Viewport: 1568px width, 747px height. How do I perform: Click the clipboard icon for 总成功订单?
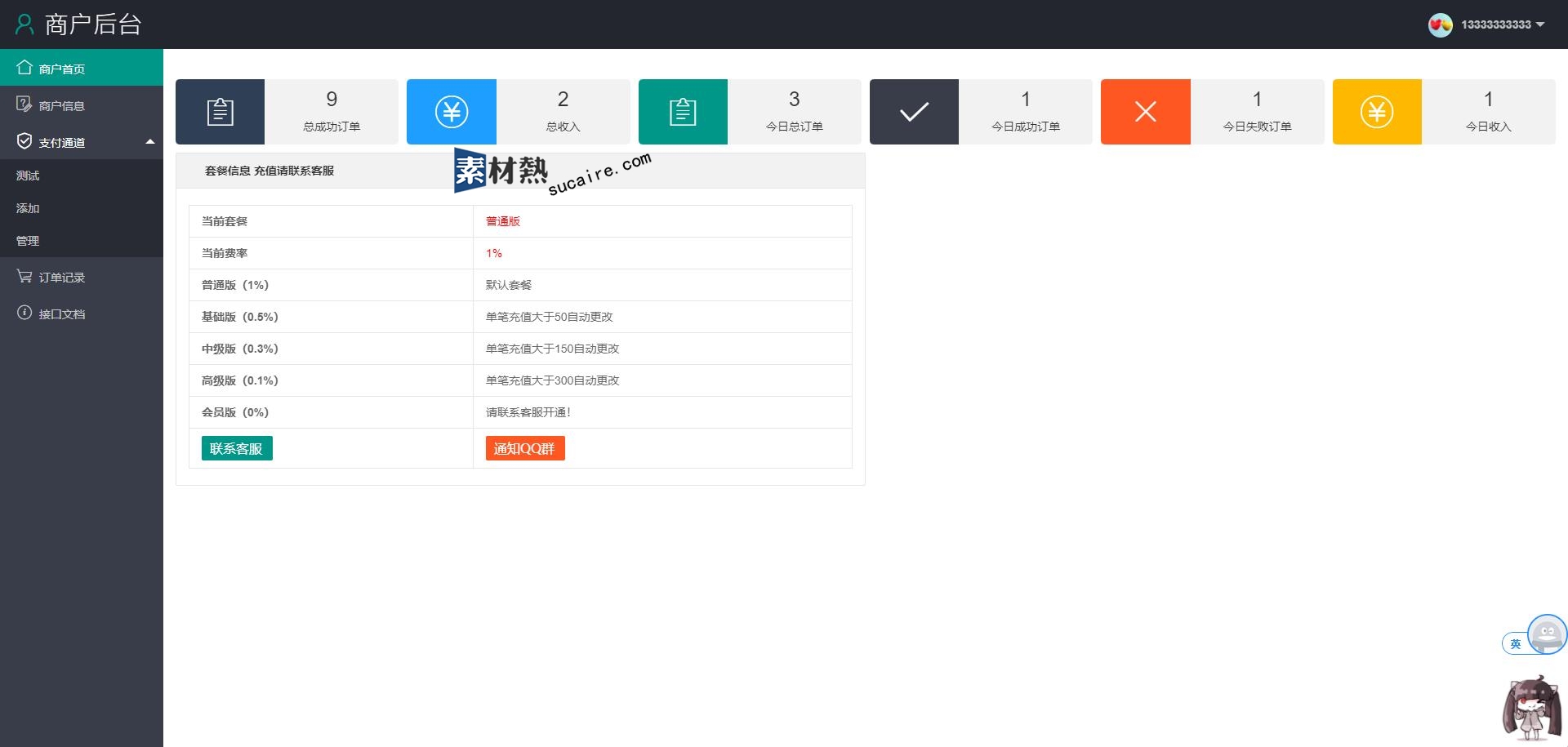click(x=220, y=112)
